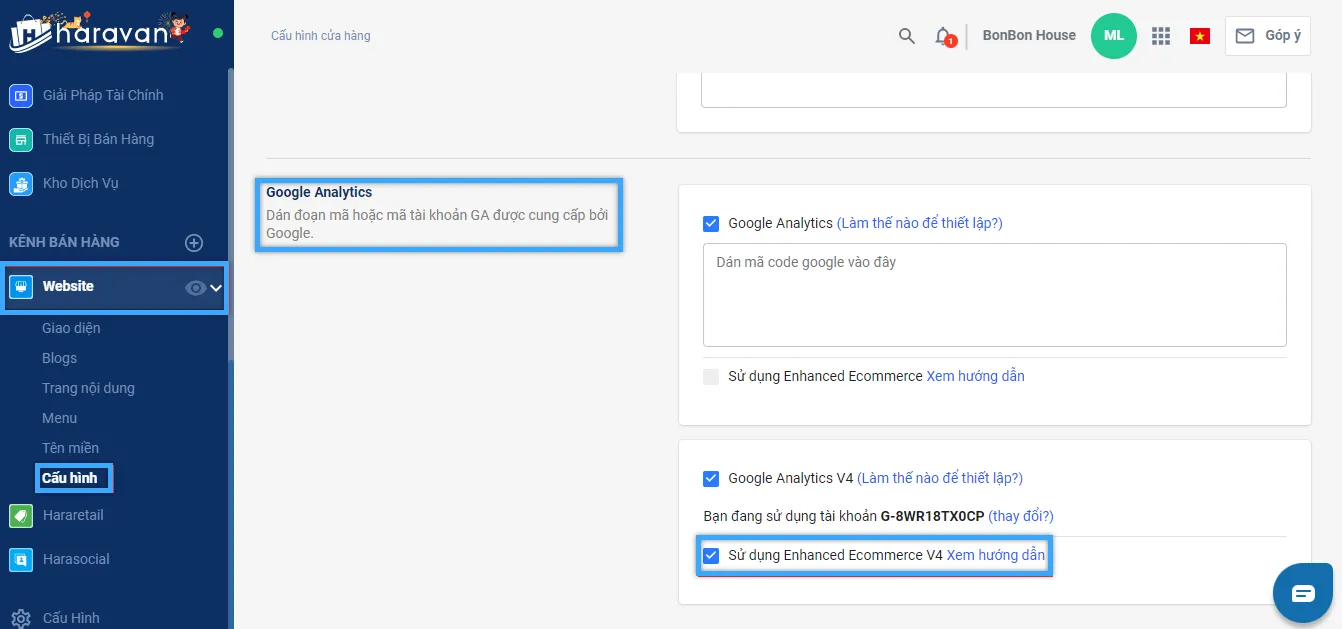Click the BonBon House store name
Screen dimensions: 1342x629
click(x=1029, y=36)
